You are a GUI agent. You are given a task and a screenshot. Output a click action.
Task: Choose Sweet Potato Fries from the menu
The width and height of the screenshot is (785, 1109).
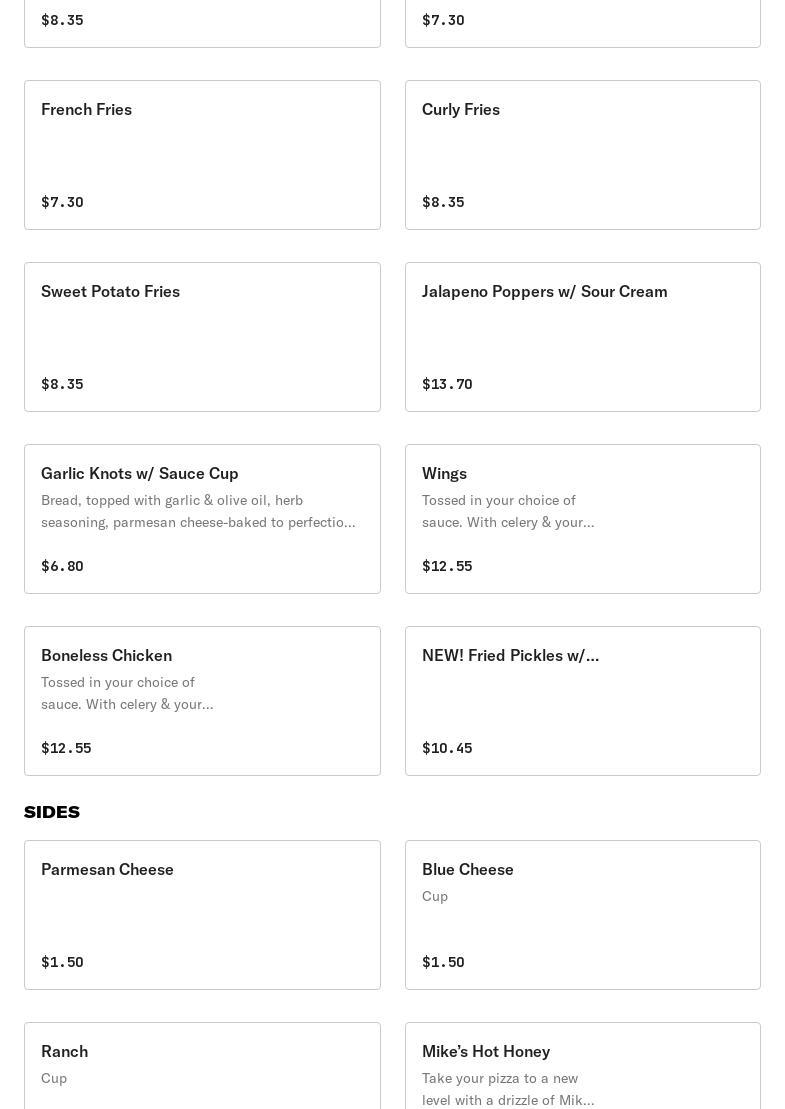[x=202, y=337]
